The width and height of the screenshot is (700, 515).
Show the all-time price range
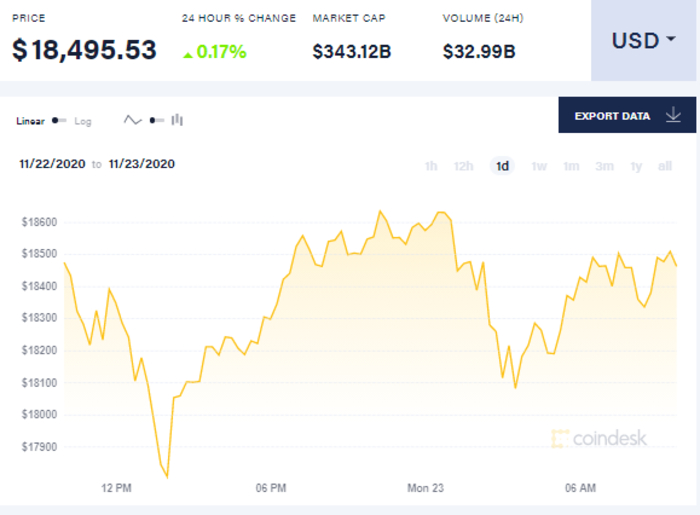pos(665,166)
